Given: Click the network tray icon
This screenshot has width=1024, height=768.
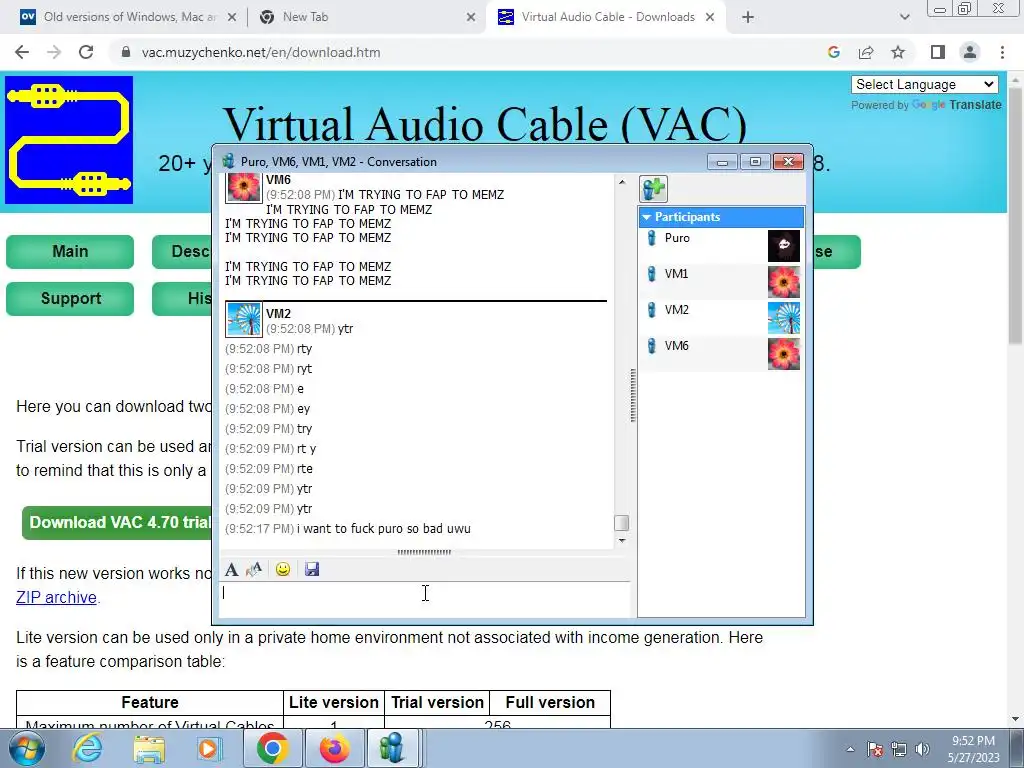Looking at the screenshot, I should pyautogui.click(x=899, y=749).
